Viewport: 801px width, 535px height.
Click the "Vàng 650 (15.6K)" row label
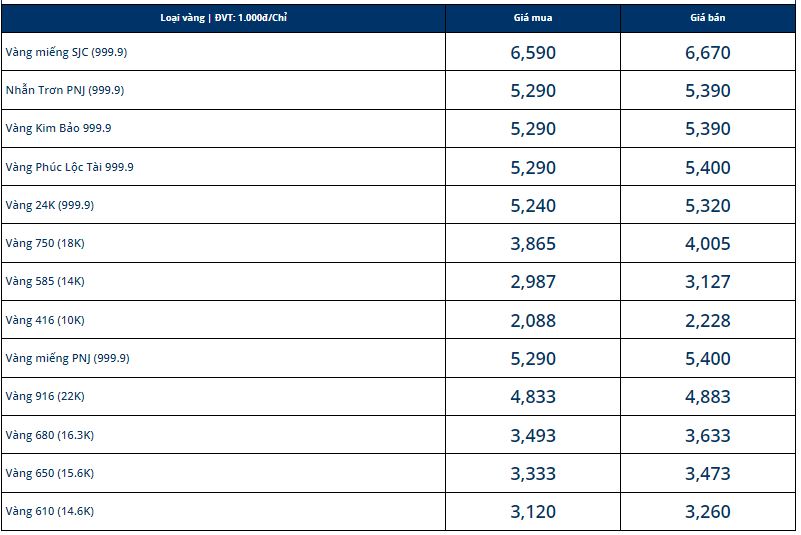click(49, 473)
